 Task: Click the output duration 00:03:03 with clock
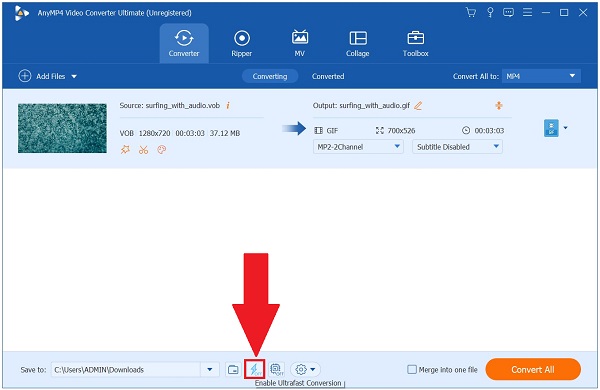483,131
